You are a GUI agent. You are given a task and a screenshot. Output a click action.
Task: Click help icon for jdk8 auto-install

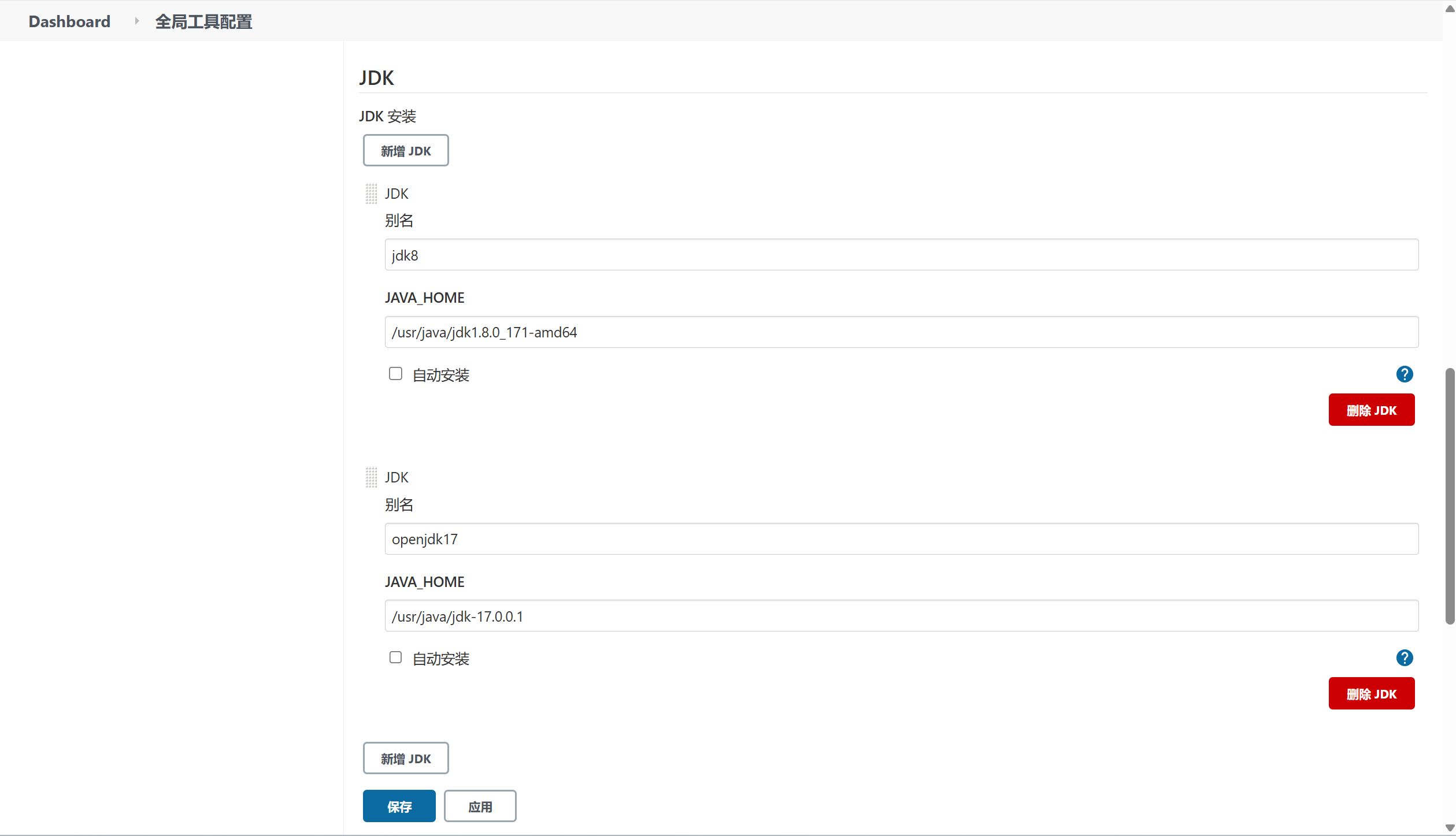pyautogui.click(x=1404, y=374)
